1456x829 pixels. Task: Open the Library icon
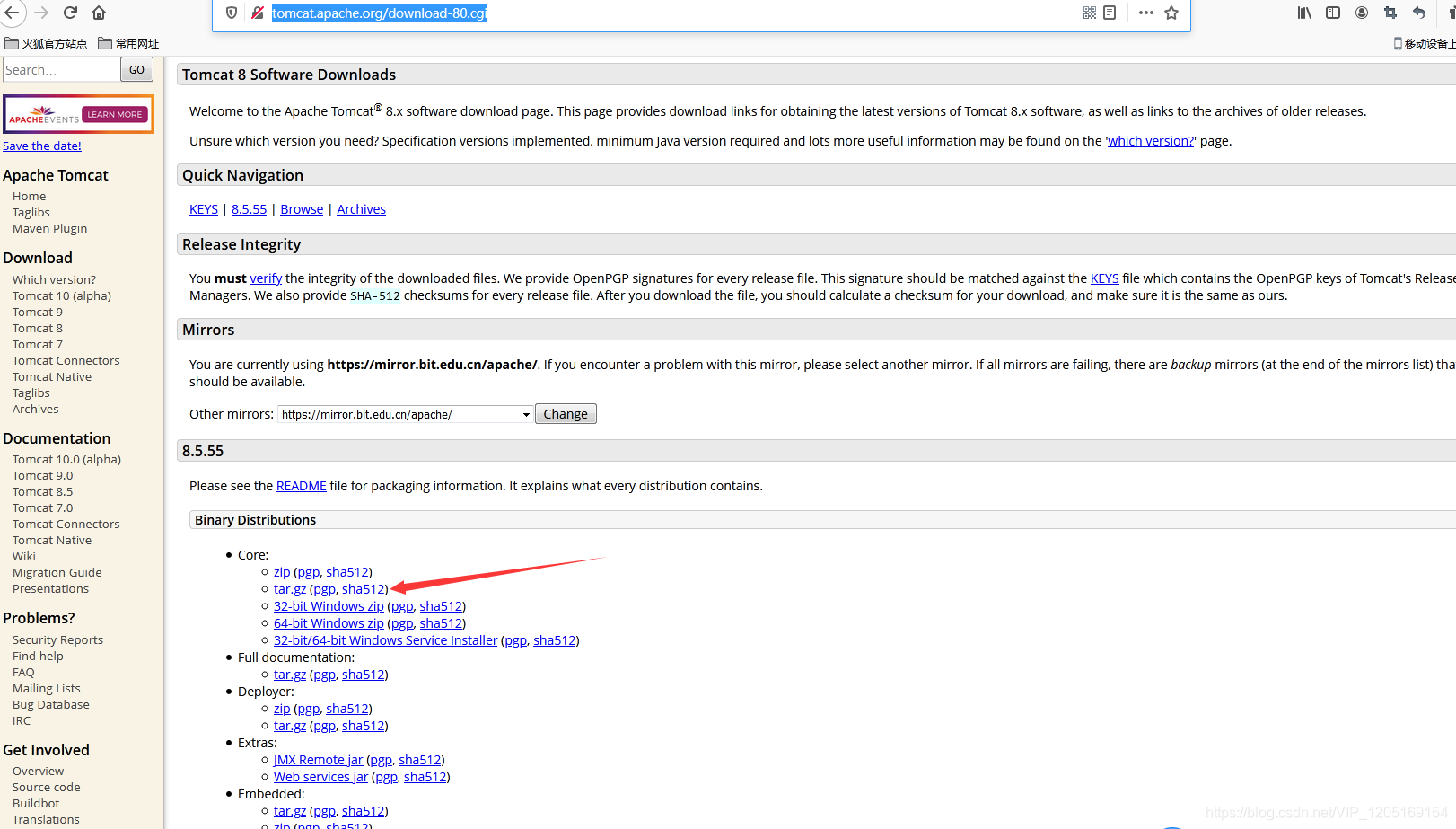click(1304, 13)
